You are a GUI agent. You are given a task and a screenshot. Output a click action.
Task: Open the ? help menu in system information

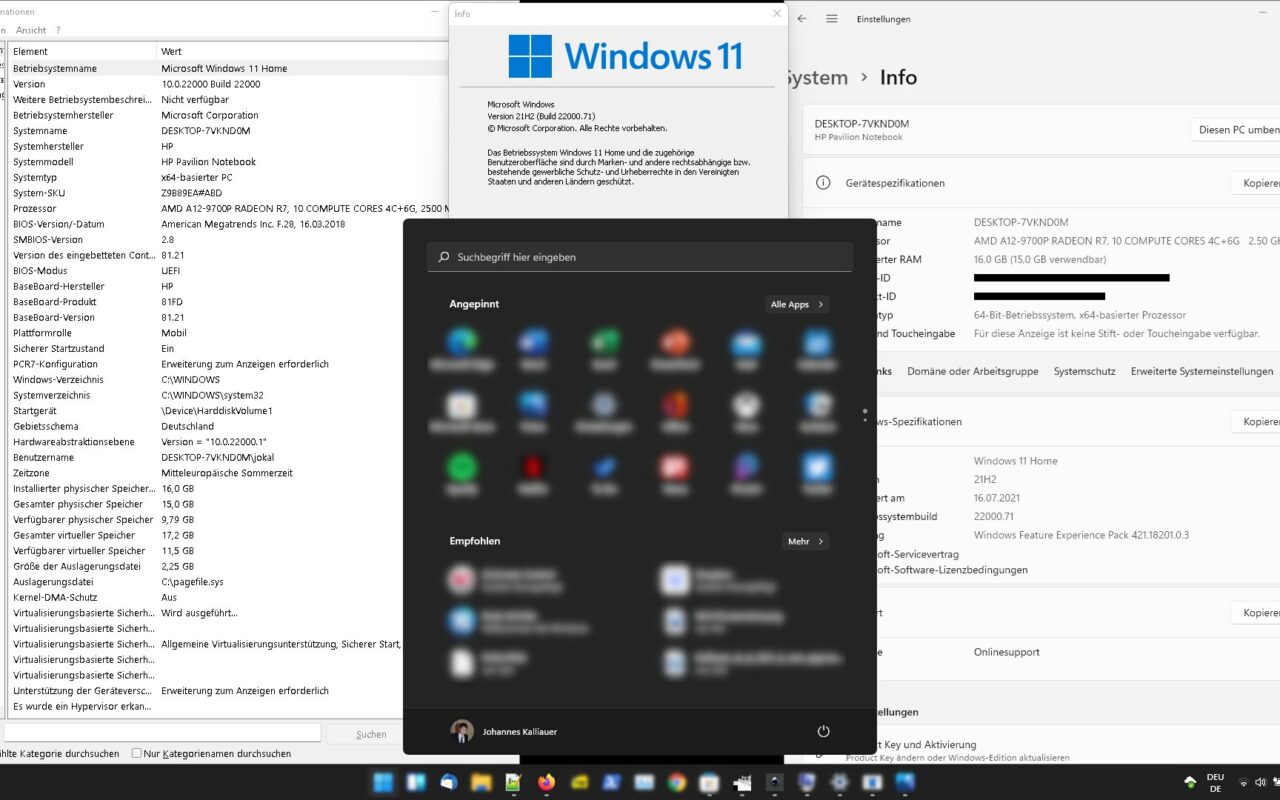(58, 30)
